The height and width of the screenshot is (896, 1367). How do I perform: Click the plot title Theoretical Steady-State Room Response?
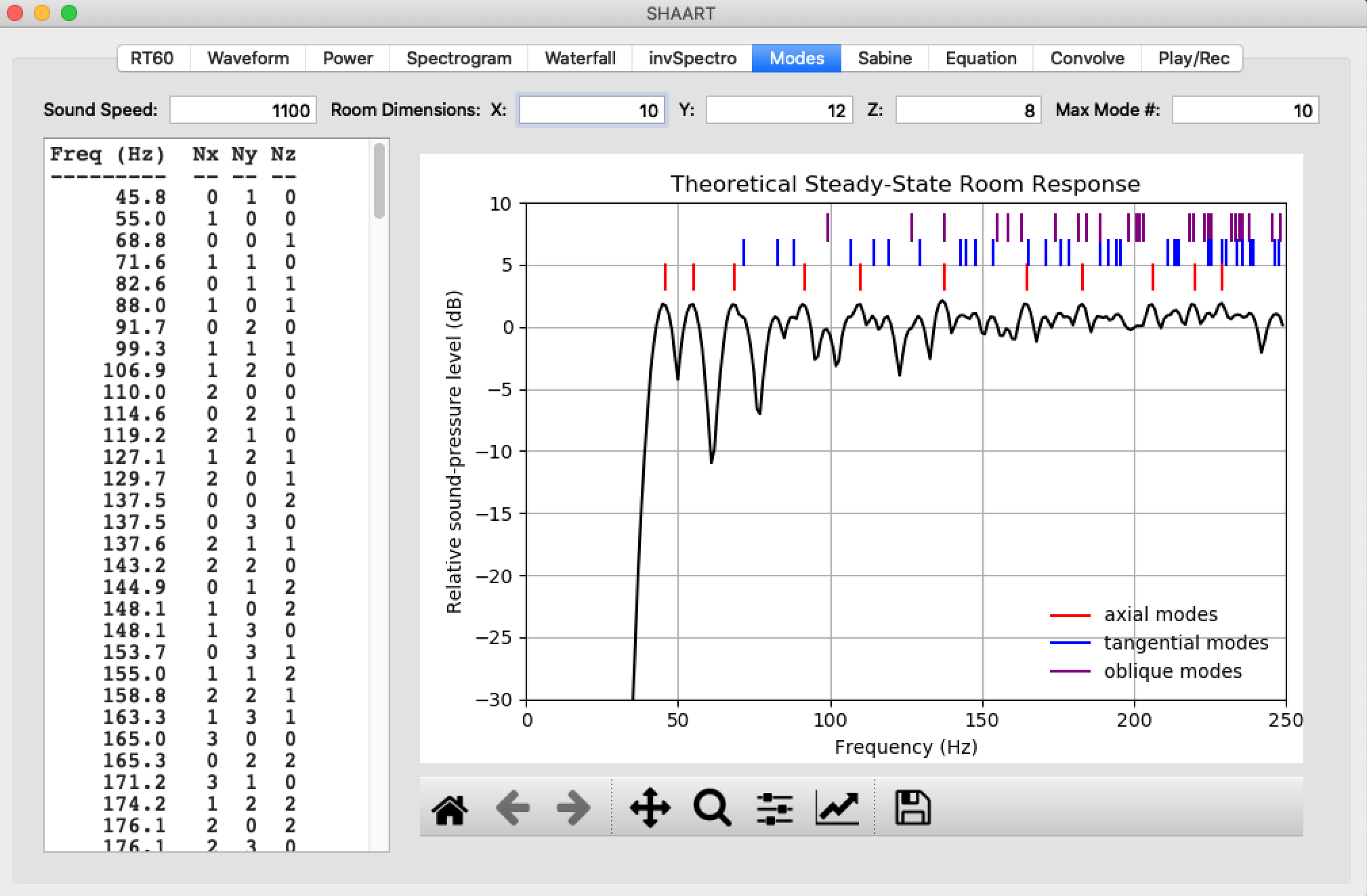click(x=905, y=184)
